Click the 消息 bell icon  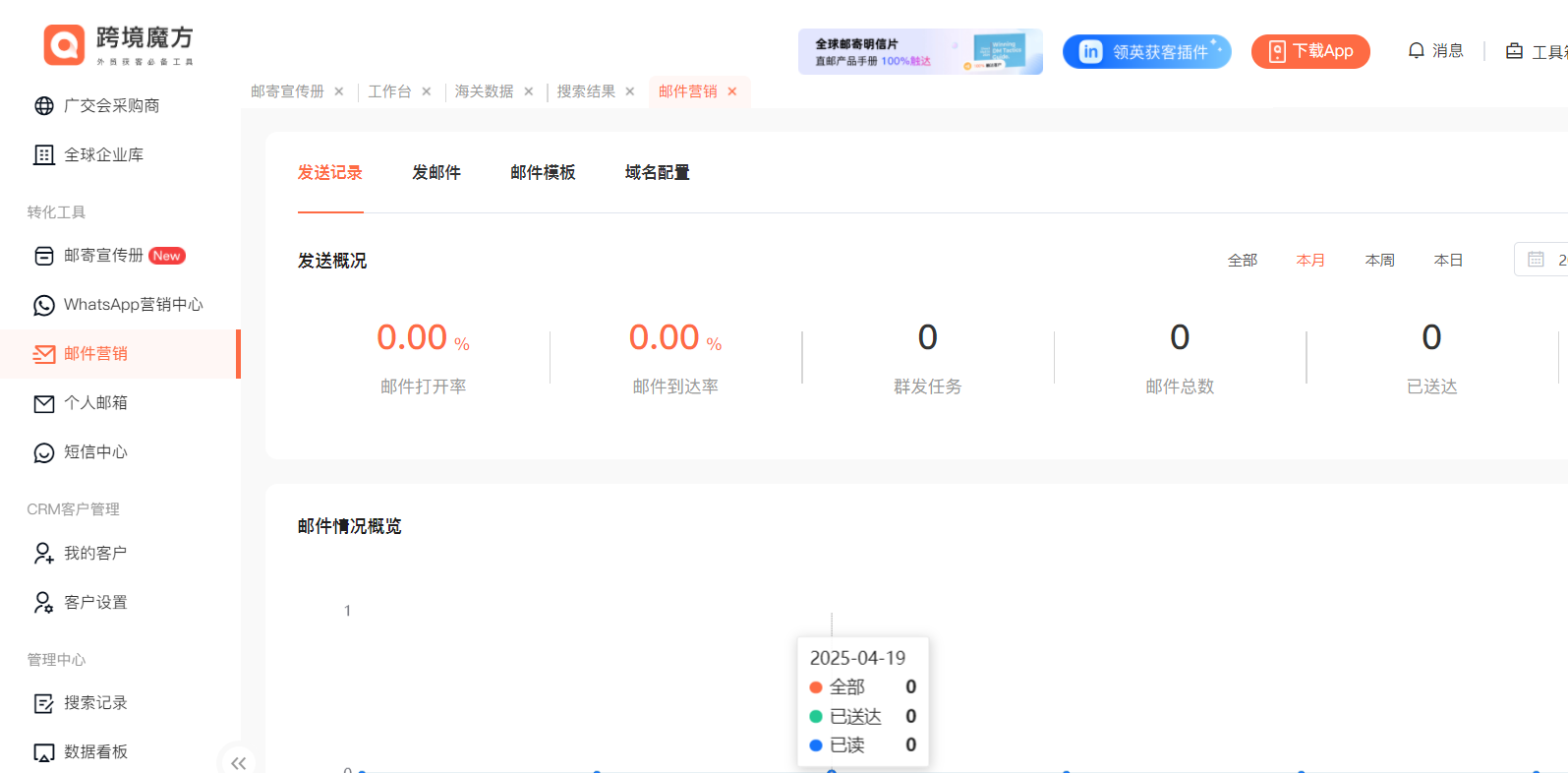click(1416, 51)
